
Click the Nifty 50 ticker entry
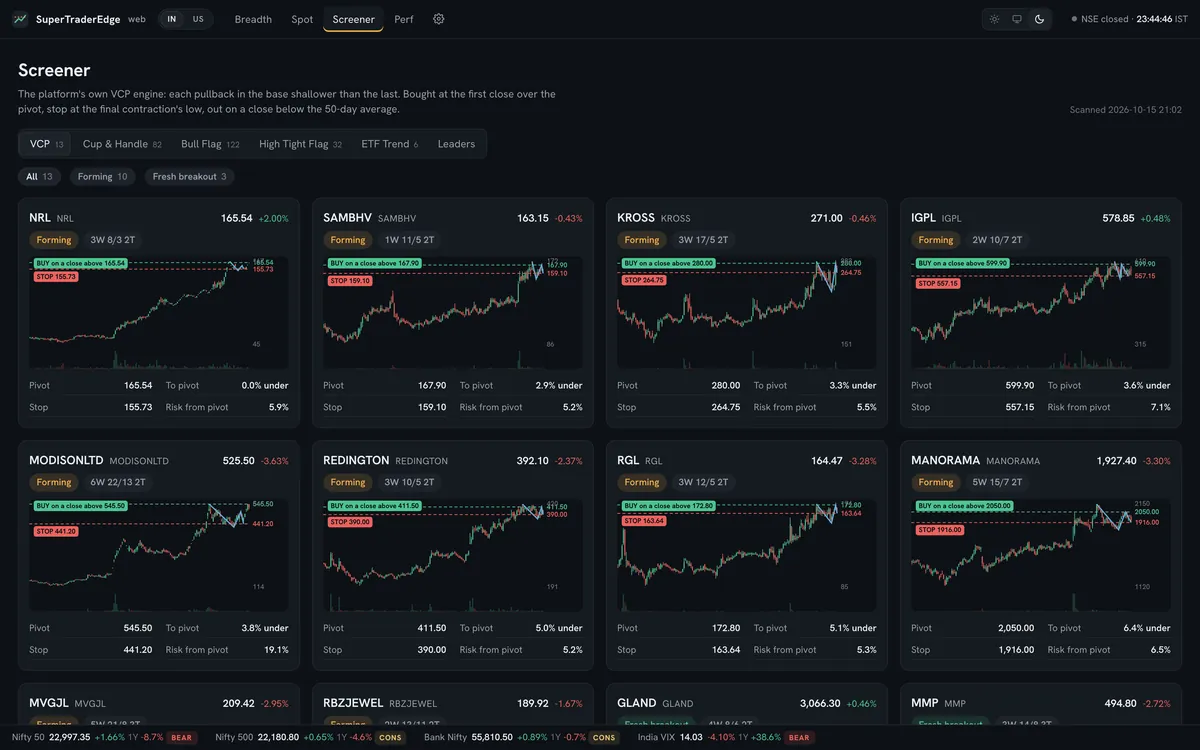click(104, 738)
